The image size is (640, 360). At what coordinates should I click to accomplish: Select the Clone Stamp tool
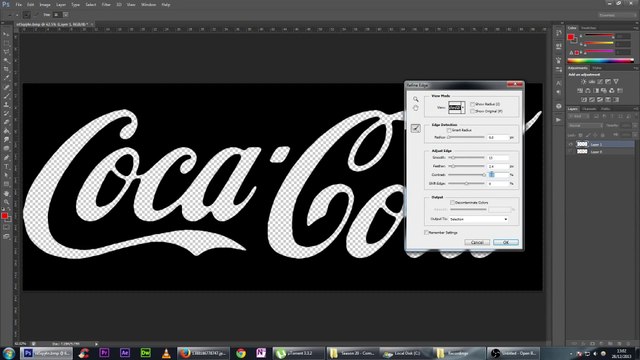coord(6,104)
